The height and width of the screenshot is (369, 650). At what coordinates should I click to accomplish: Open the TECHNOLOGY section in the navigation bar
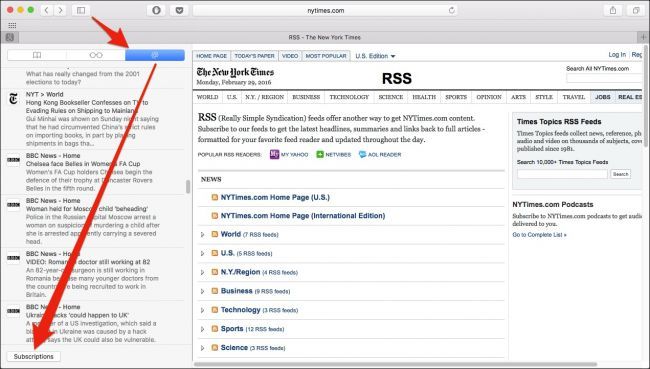[x=349, y=97]
